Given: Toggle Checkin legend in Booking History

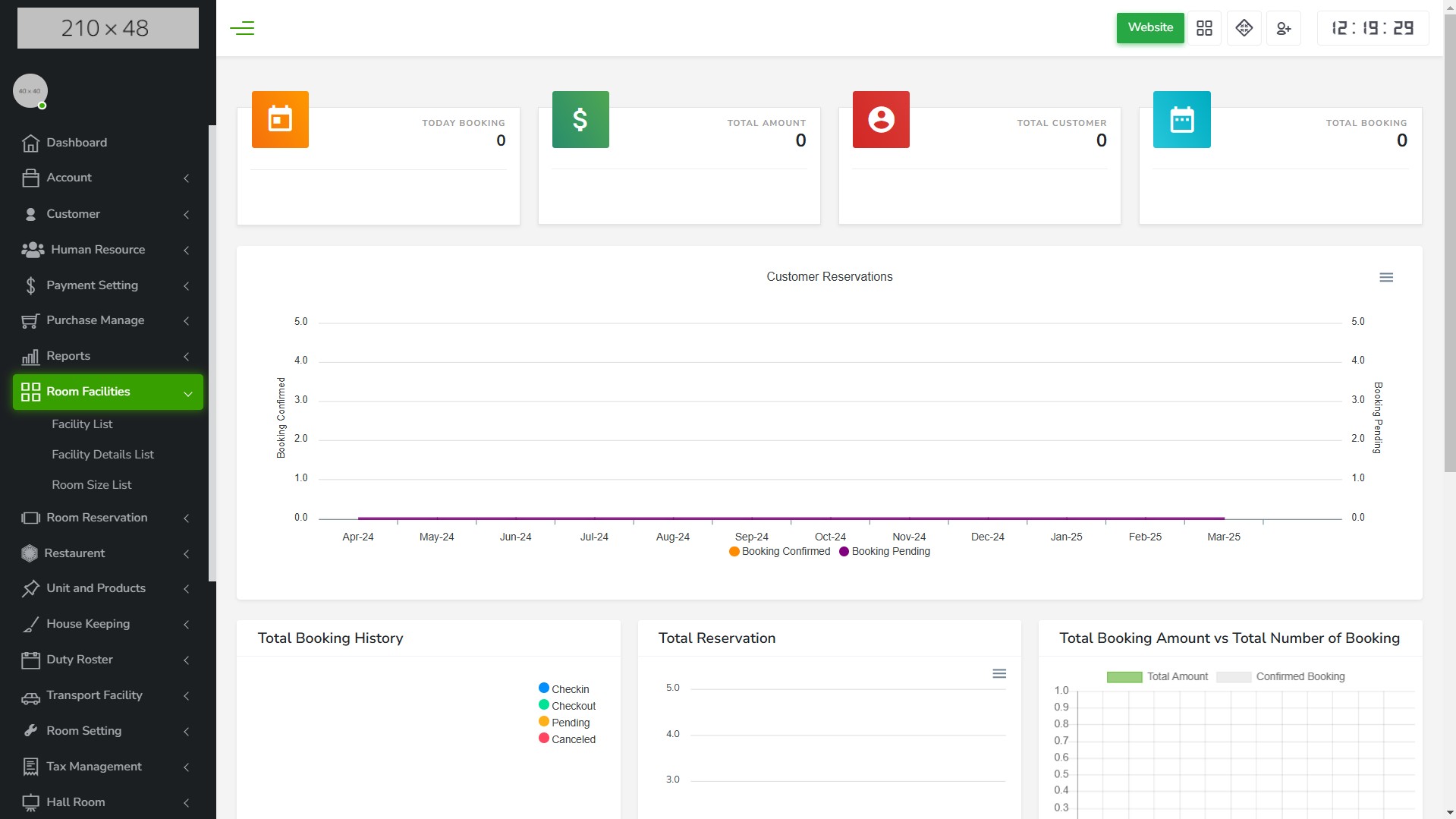Looking at the screenshot, I should coord(564,689).
